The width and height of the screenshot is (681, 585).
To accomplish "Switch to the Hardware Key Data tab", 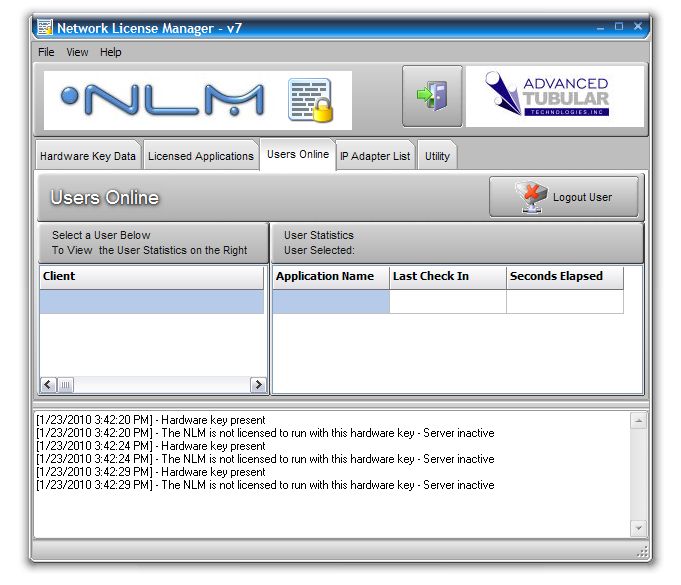I will pos(88,156).
